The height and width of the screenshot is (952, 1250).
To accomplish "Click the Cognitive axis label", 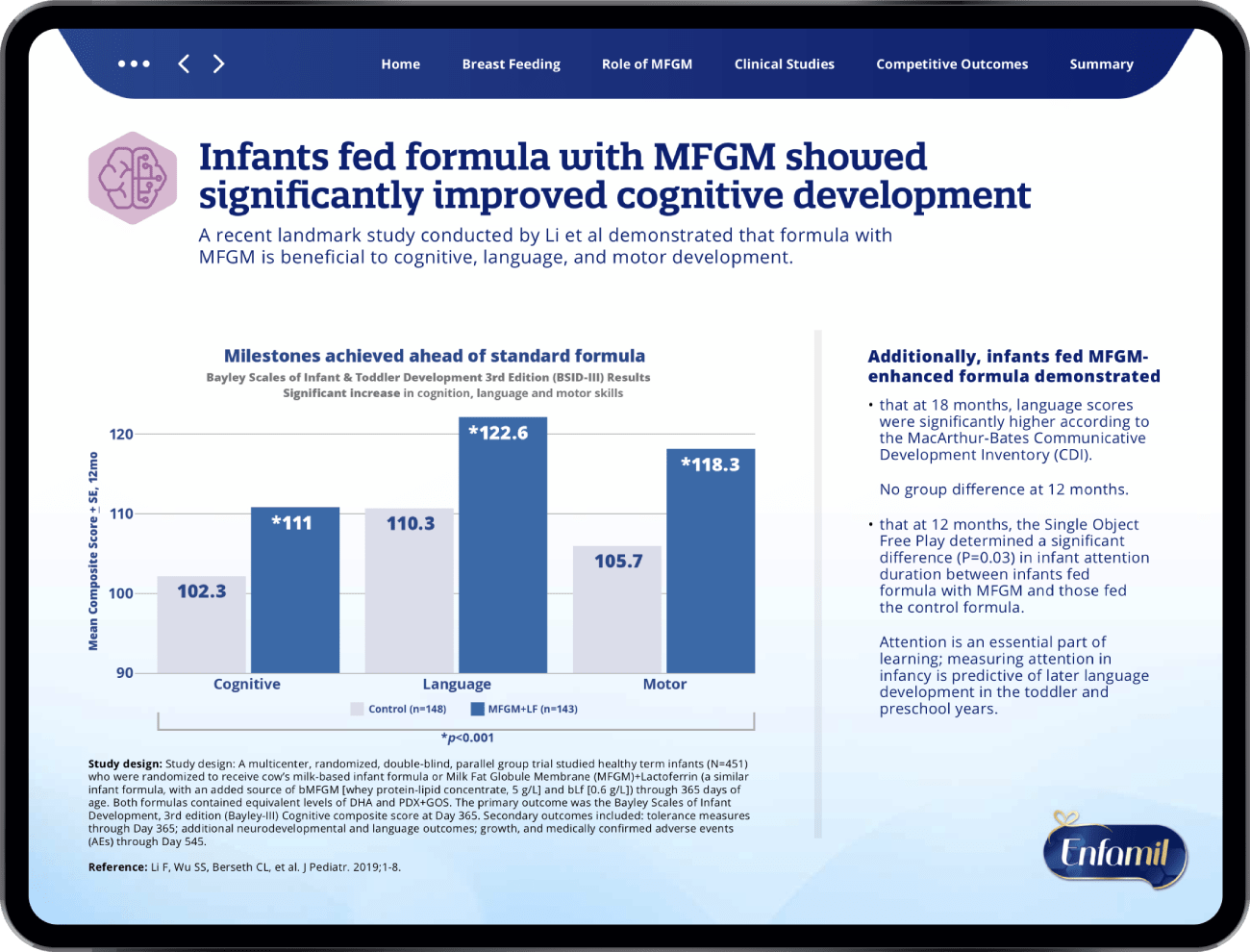I will 247,685.
